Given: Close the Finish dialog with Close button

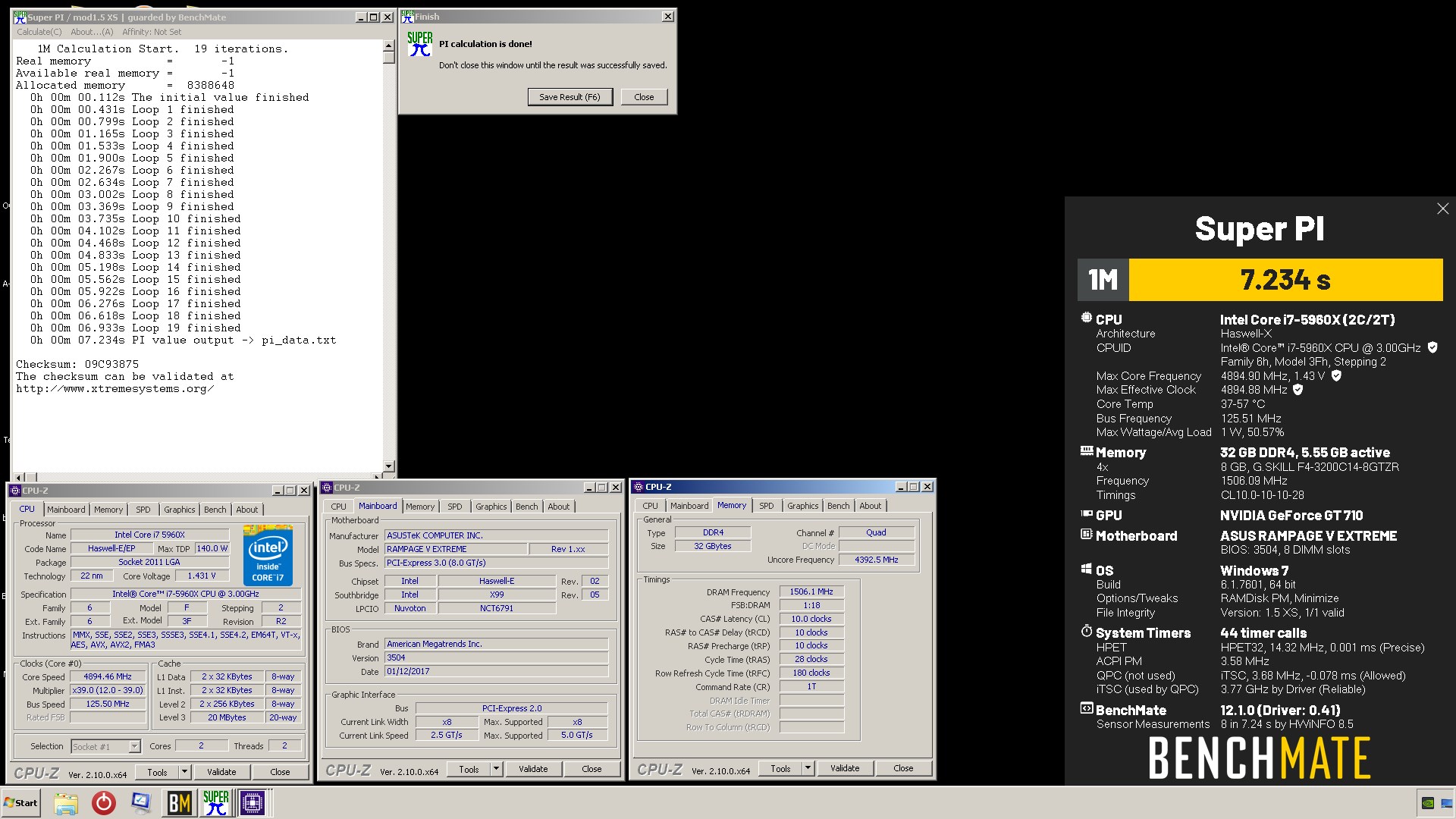Looking at the screenshot, I should 644,97.
